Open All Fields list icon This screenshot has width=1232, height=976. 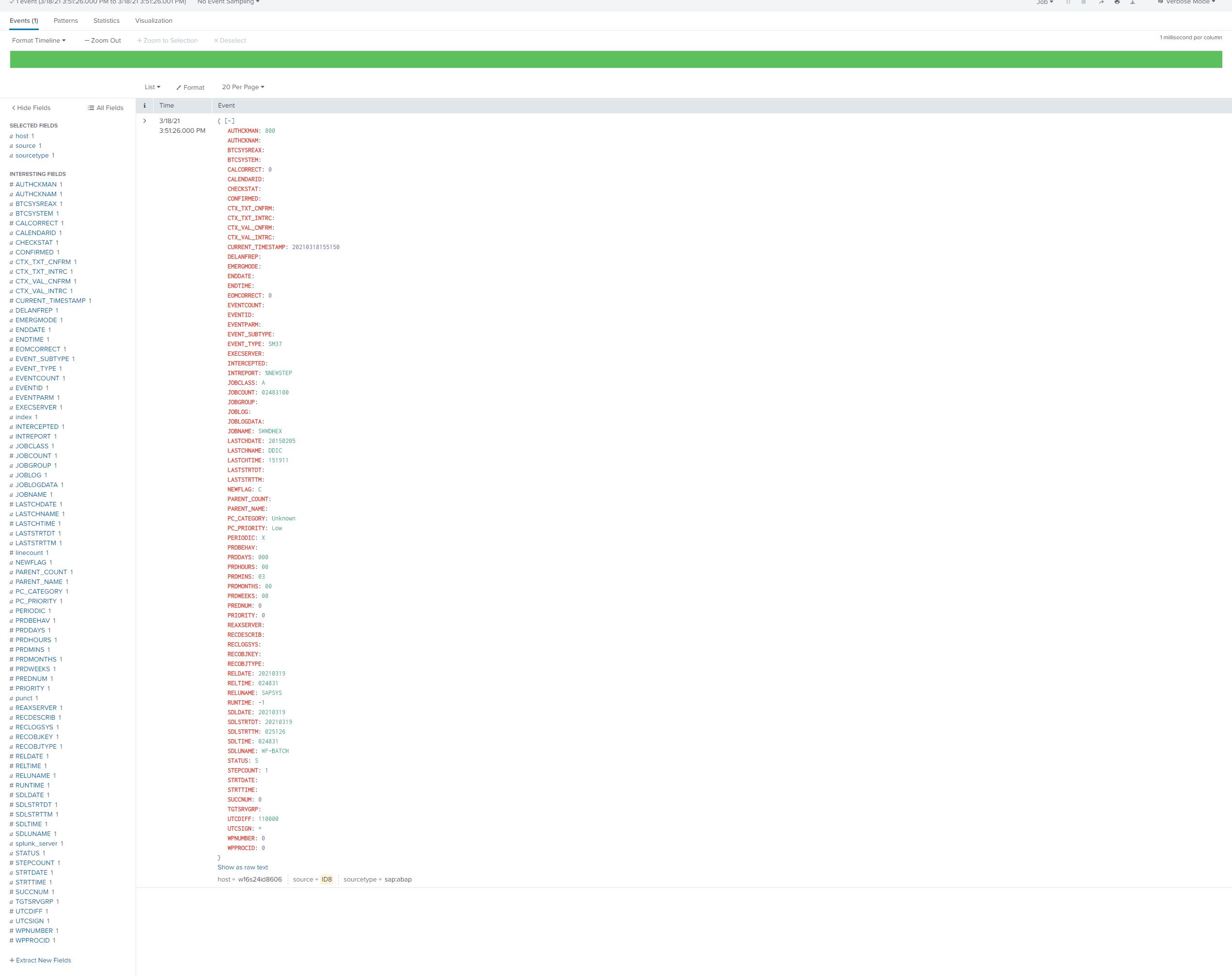[x=105, y=108]
